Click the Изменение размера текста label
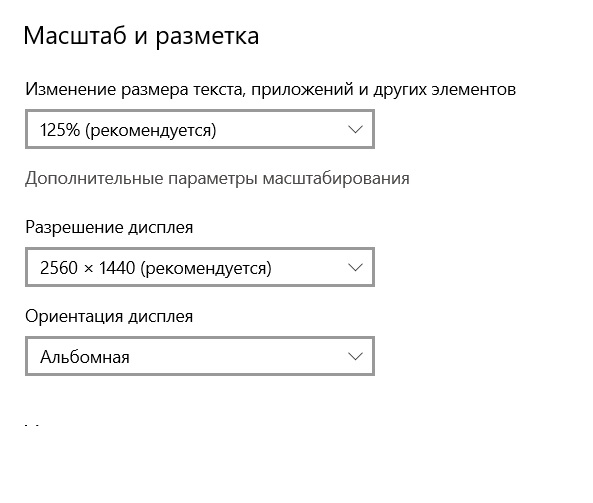The height and width of the screenshot is (503, 593). pos(270,90)
